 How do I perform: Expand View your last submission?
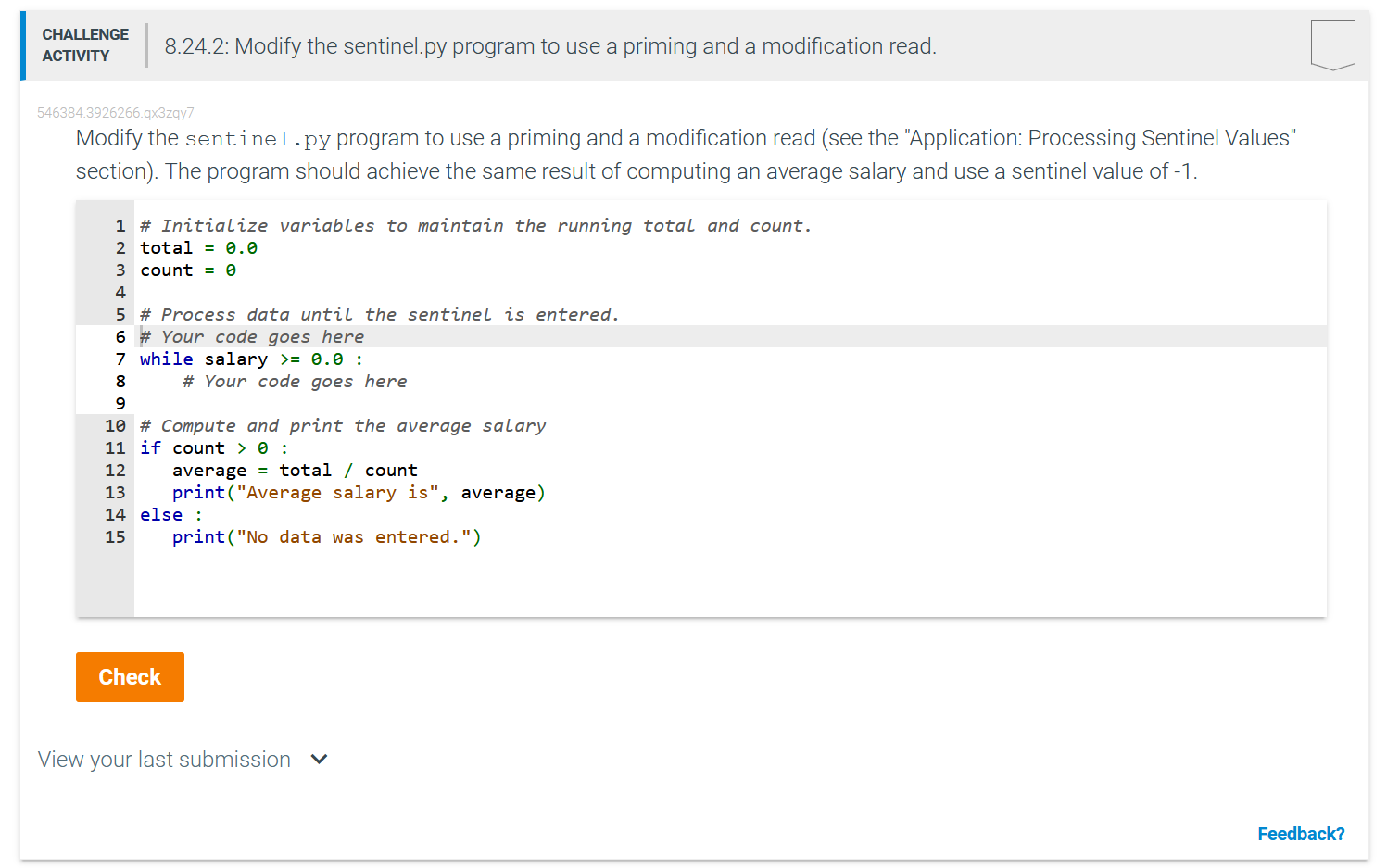click(x=163, y=759)
